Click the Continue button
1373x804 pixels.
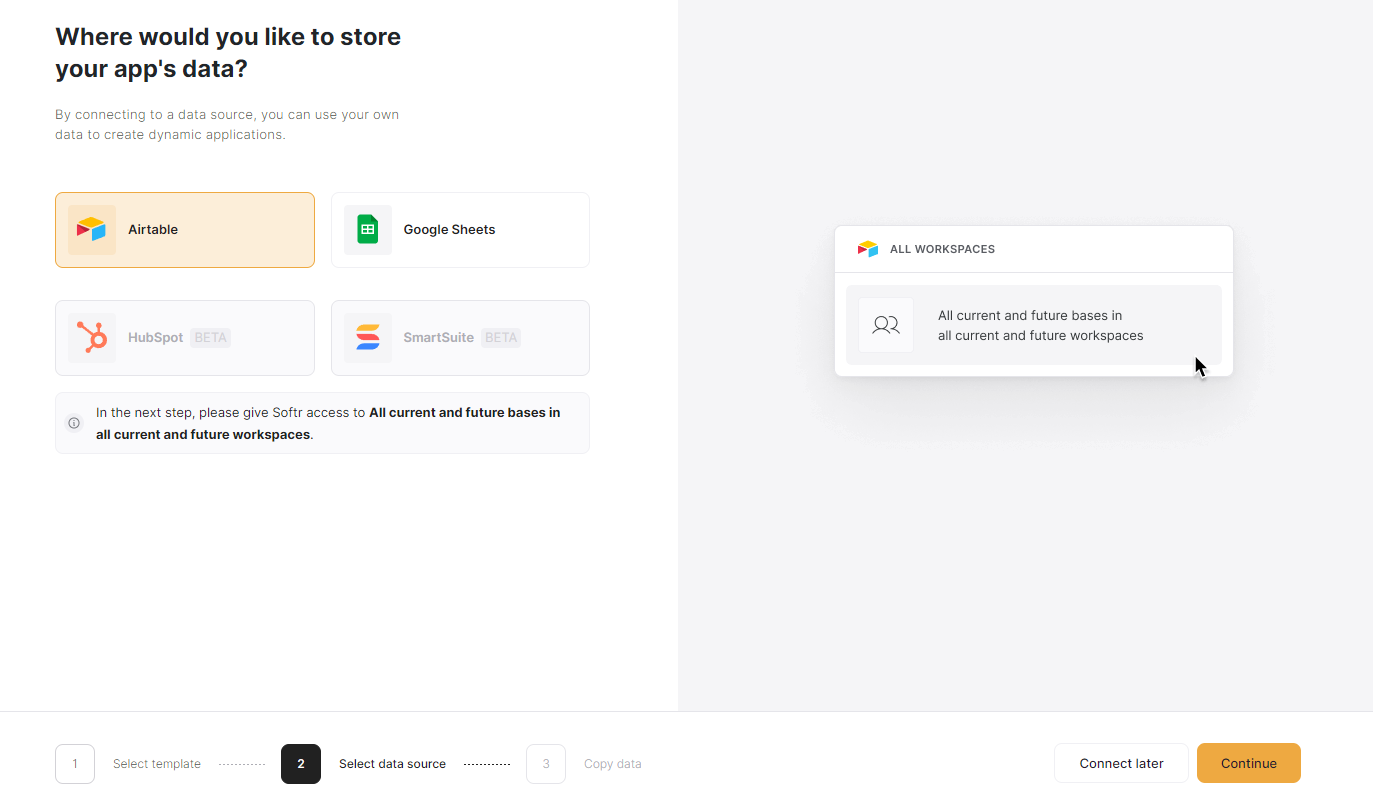coord(1249,763)
